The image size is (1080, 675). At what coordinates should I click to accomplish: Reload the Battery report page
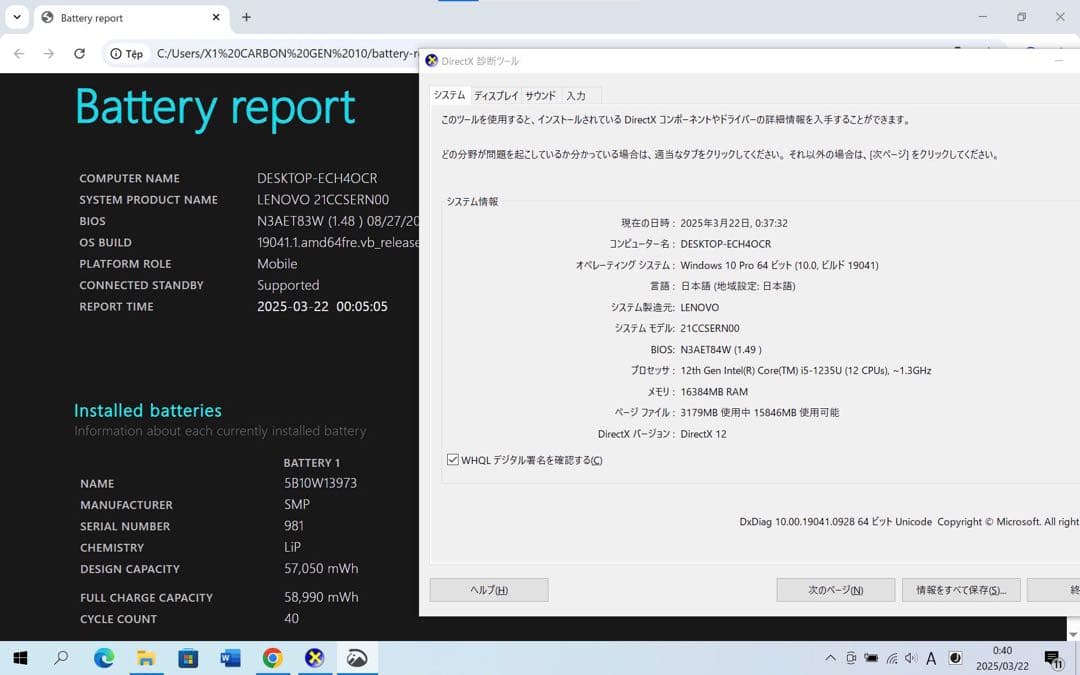pos(80,54)
